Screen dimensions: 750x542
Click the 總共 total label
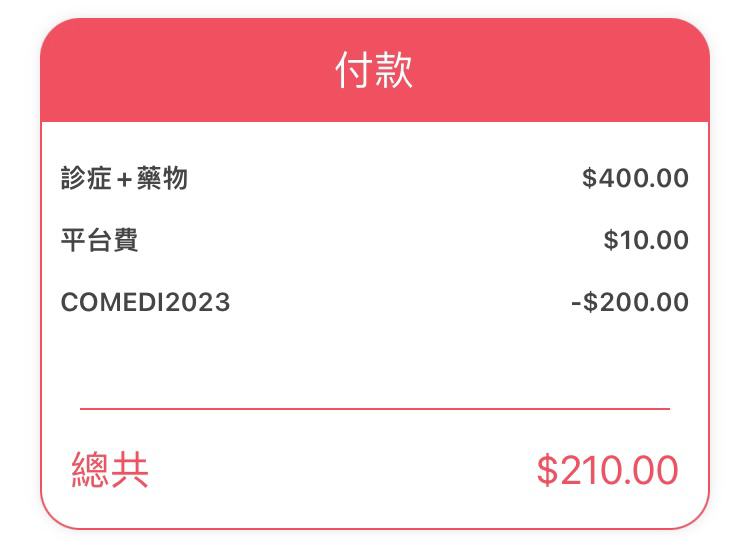110,470
